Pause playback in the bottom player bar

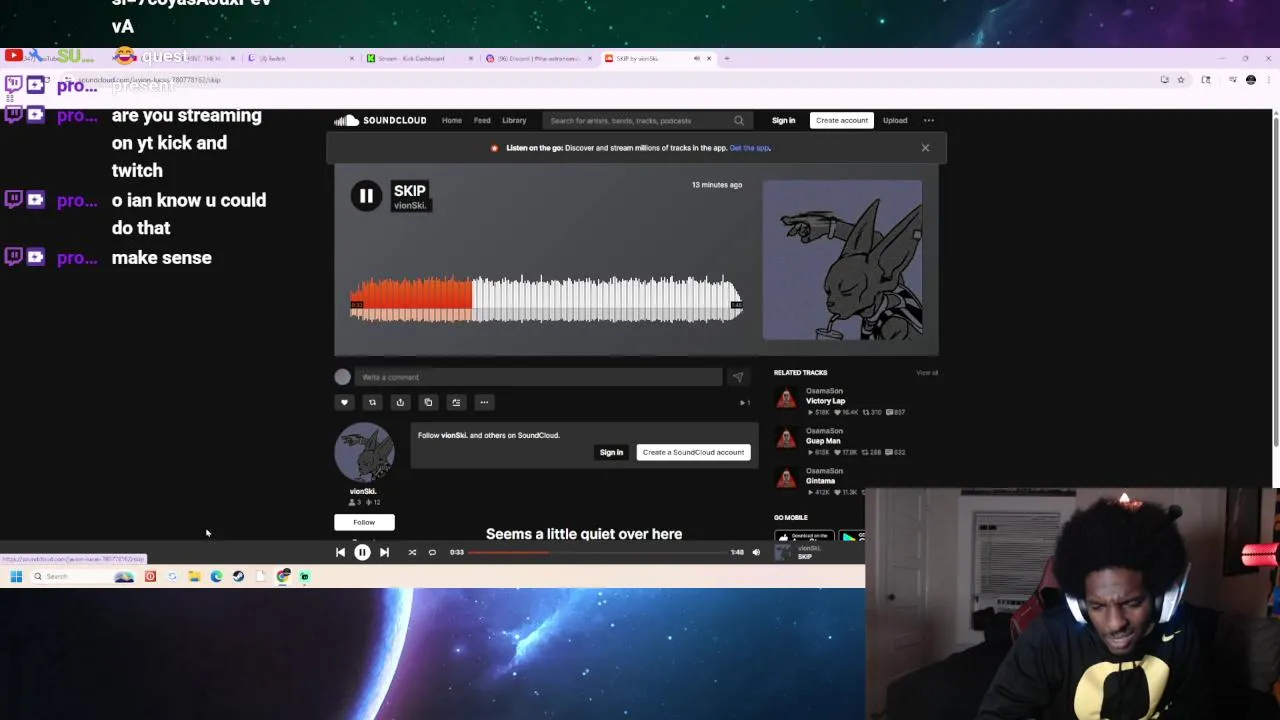coord(362,552)
